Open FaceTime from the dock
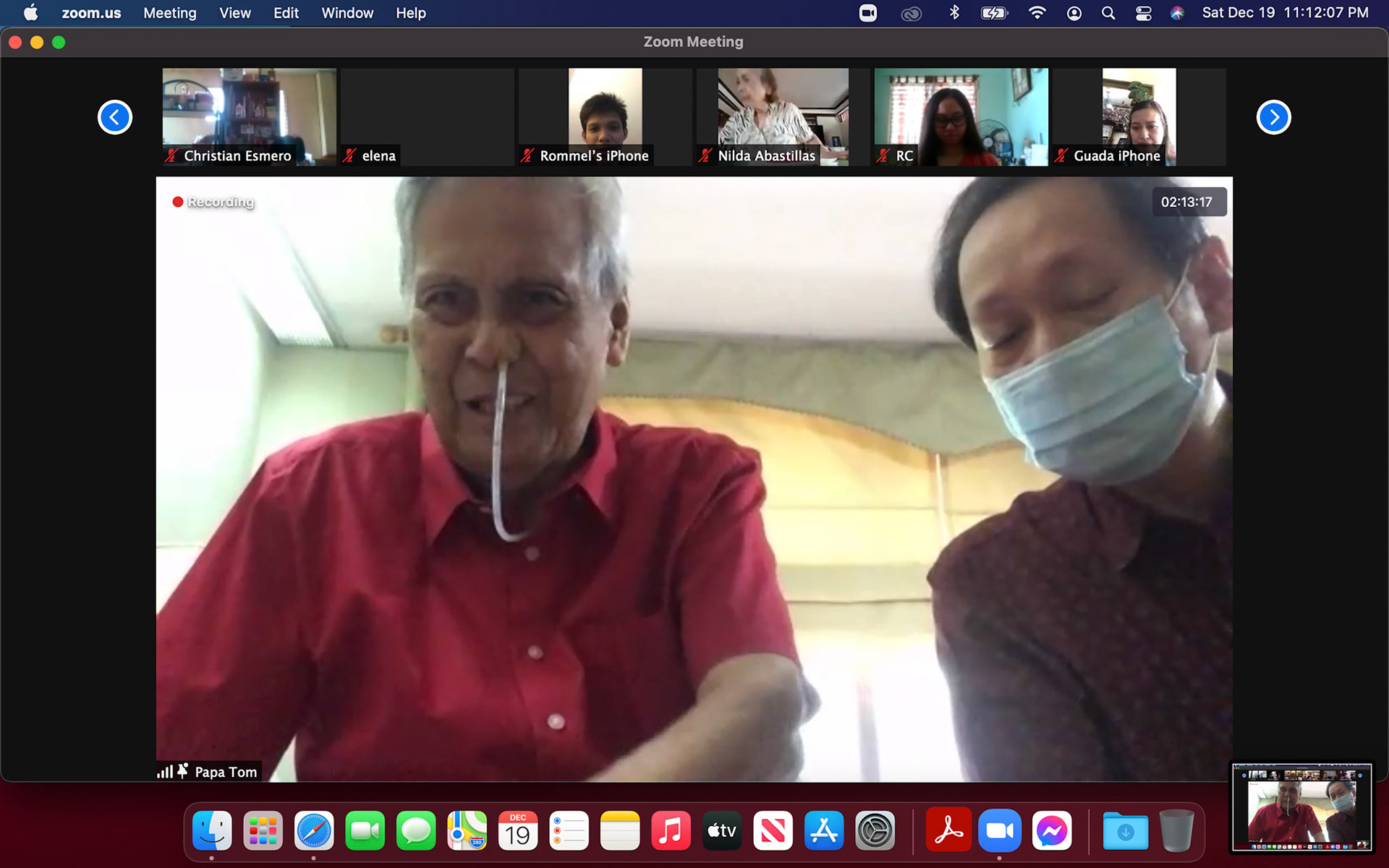This screenshot has height=868, width=1389. pyautogui.click(x=365, y=831)
